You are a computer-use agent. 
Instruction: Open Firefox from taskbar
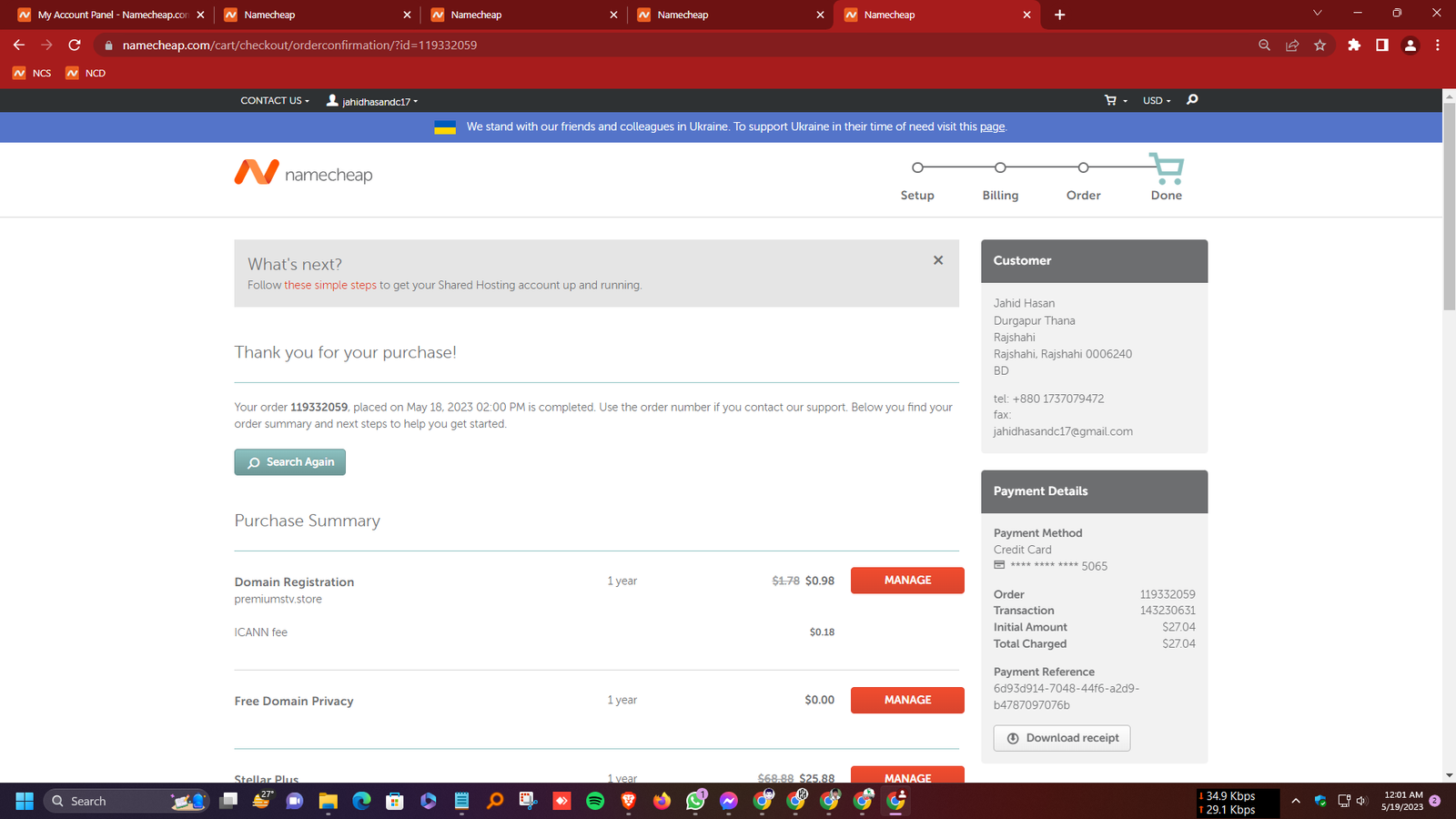pos(662,801)
